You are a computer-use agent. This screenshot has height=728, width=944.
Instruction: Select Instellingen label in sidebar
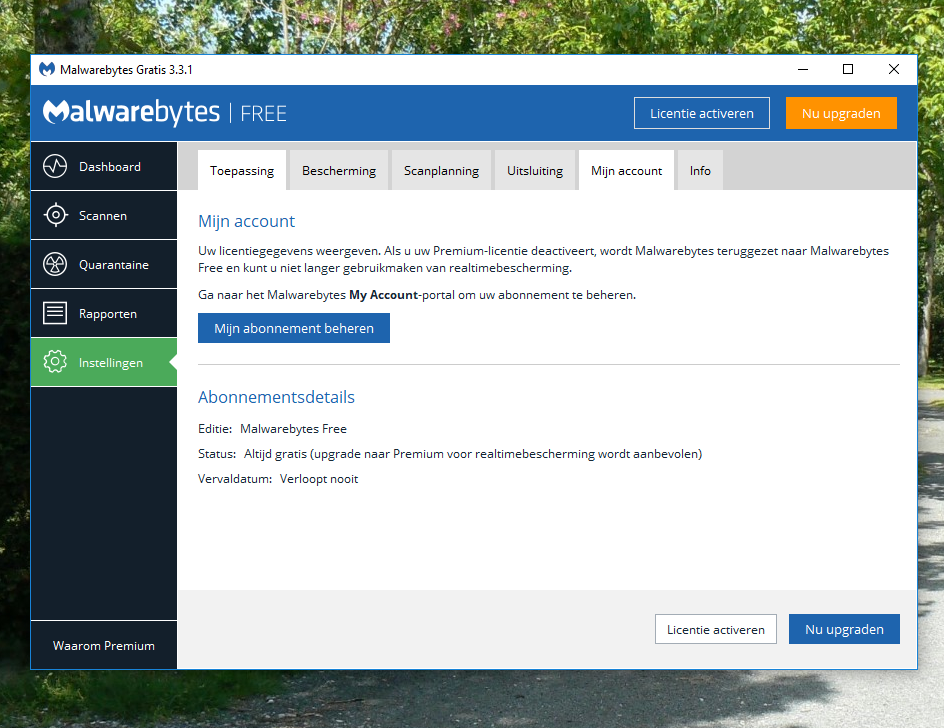[111, 362]
